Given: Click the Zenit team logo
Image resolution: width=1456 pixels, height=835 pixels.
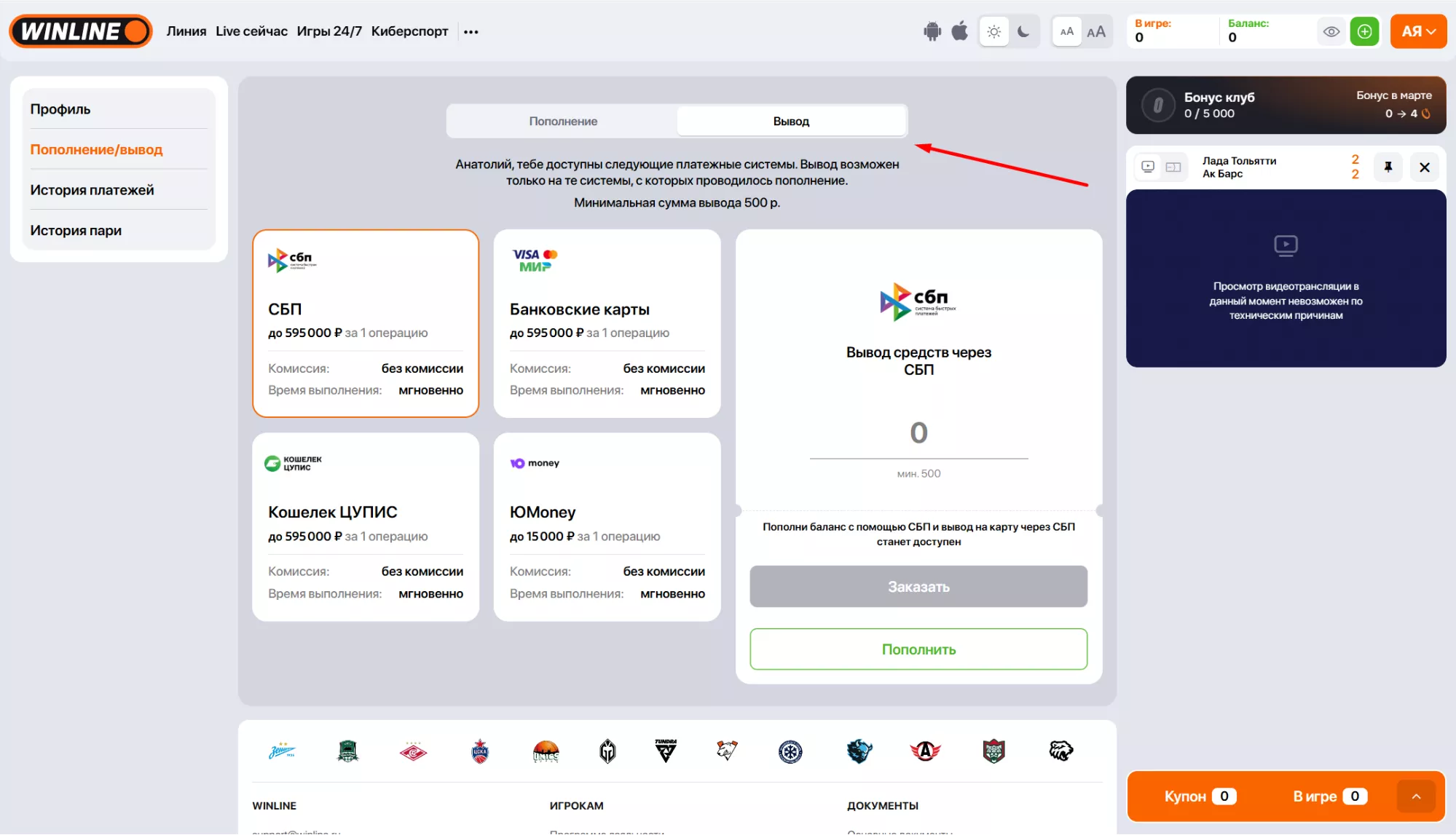Looking at the screenshot, I should point(282,751).
